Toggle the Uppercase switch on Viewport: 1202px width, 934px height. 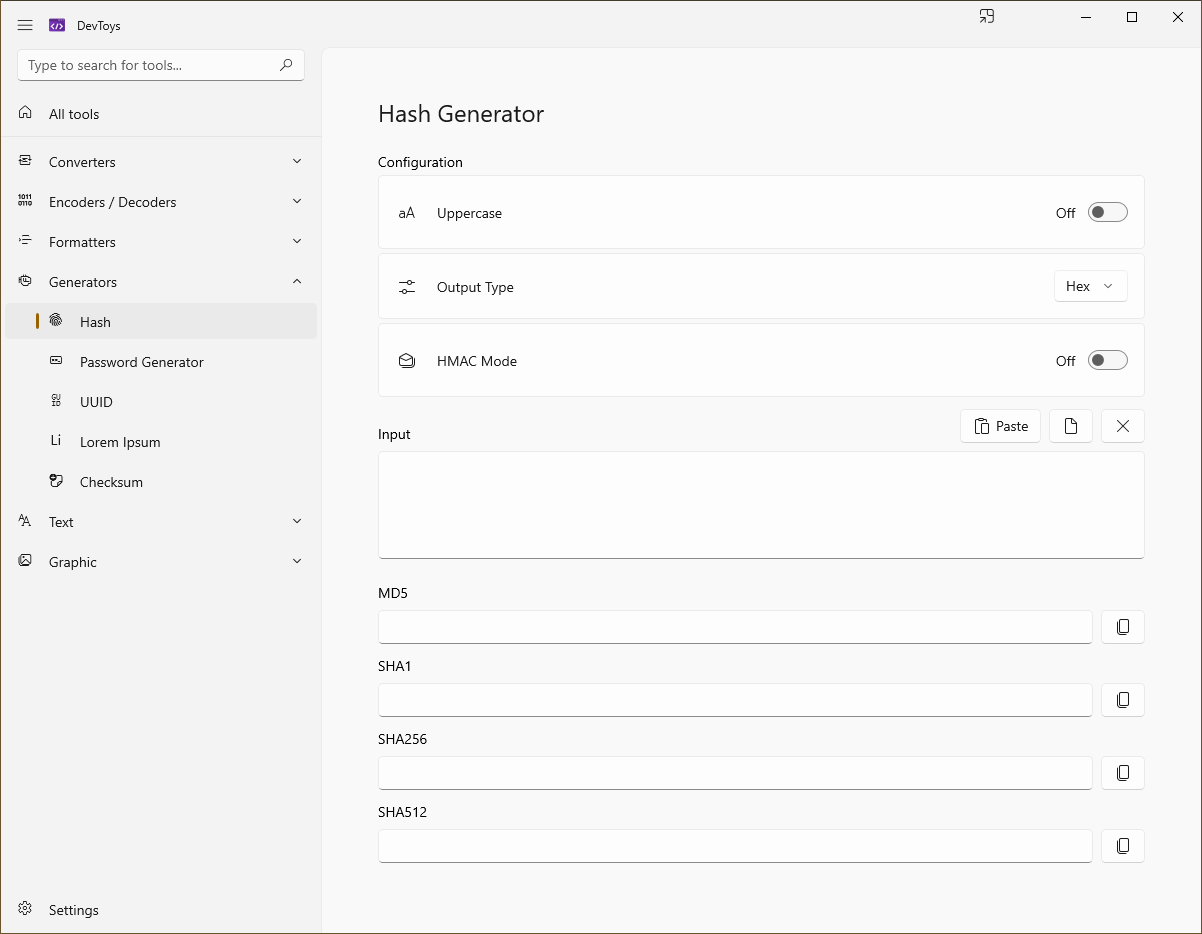pos(1108,212)
